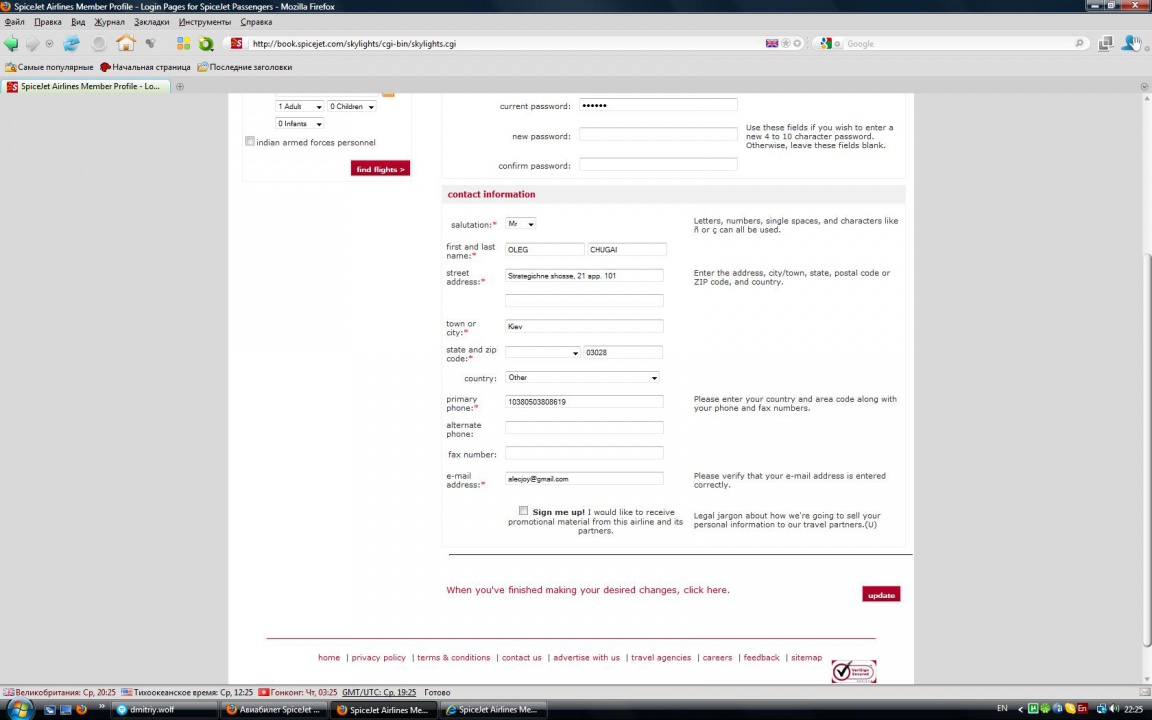This screenshot has height=720, width=1152.
Task: Open a new tab with plus icon
Action: 180,87
